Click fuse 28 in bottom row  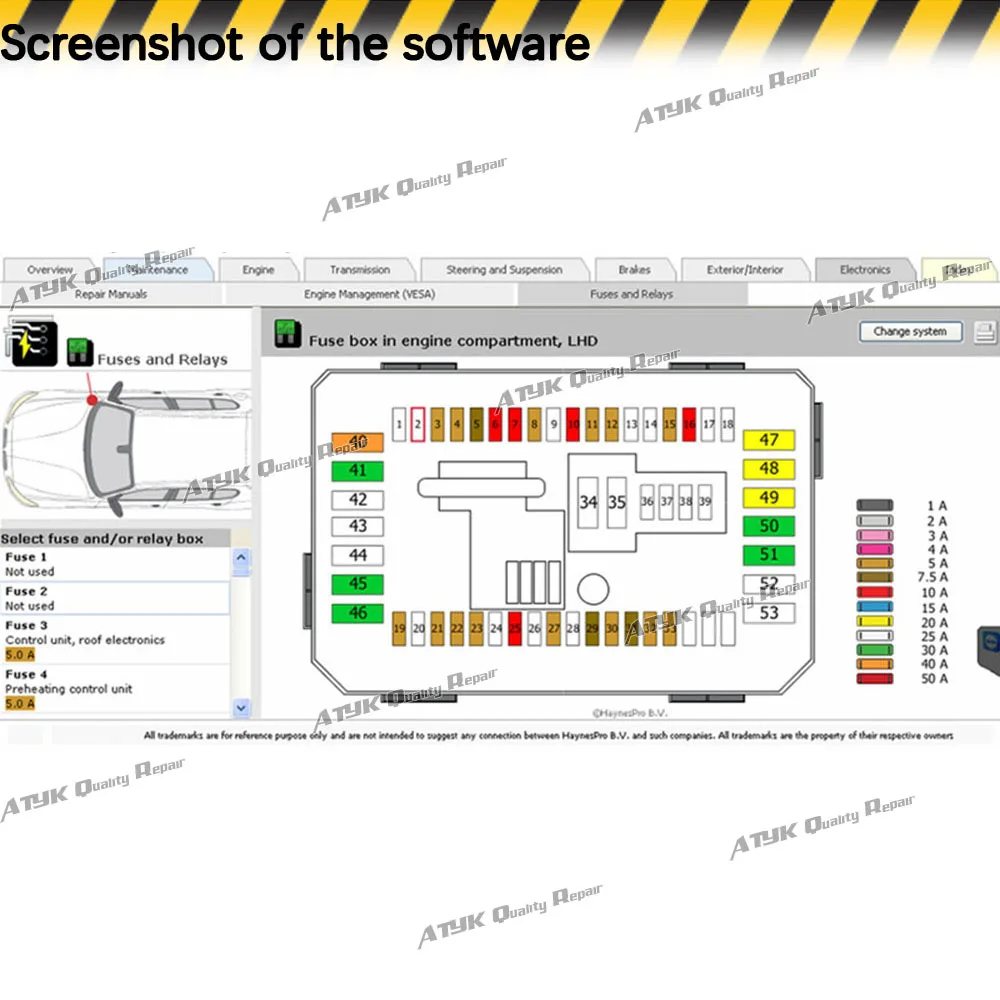pyautogui.click(x=573, y=629)
